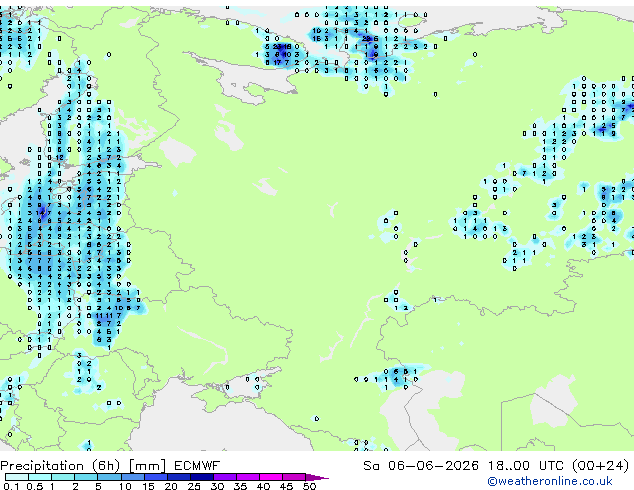Pick the 15–20 mm blue legend box

(x=156, y=477)
